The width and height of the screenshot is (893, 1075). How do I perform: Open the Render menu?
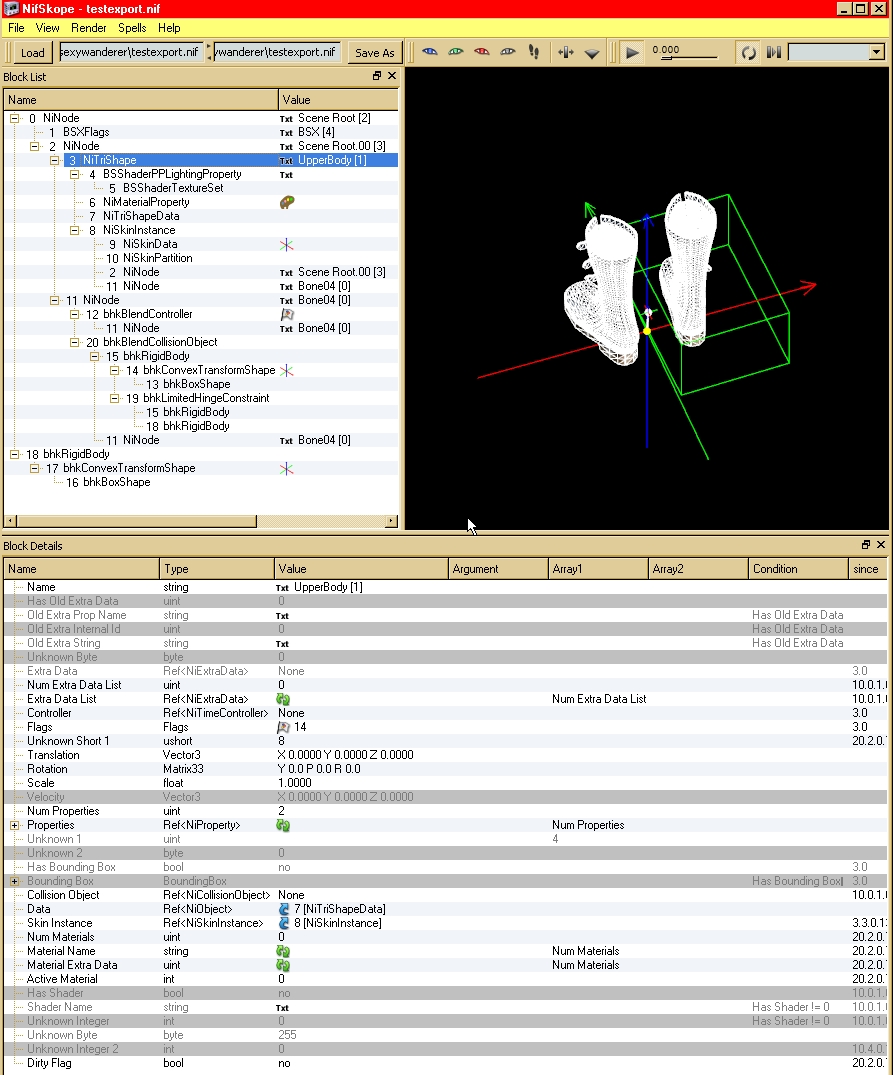point(88,28)
